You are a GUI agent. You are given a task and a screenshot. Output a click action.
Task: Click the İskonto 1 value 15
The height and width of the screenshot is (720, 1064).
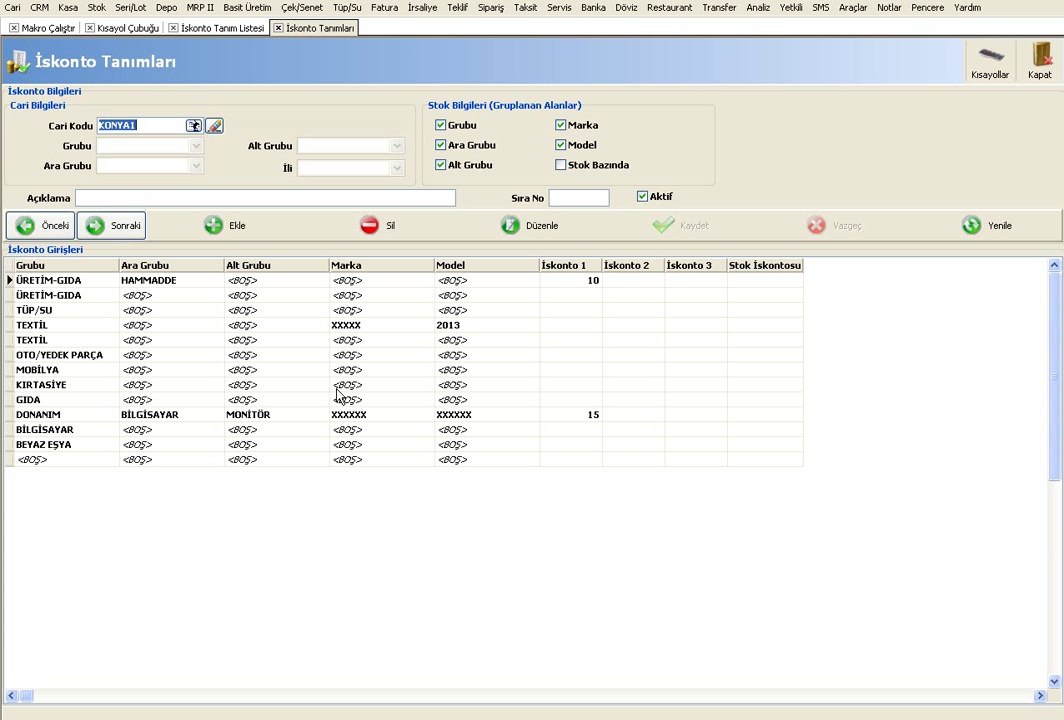click(x=571, y=415)
